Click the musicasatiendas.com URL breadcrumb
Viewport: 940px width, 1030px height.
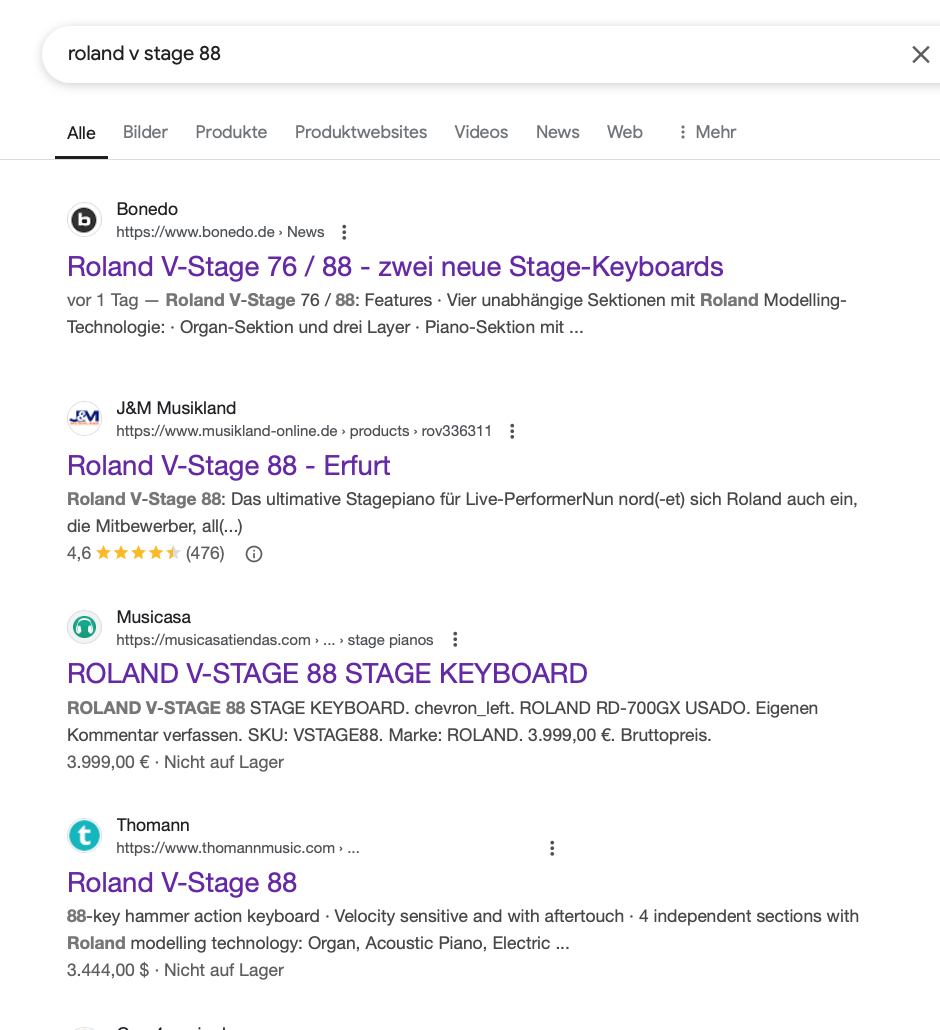pos(275,640)
